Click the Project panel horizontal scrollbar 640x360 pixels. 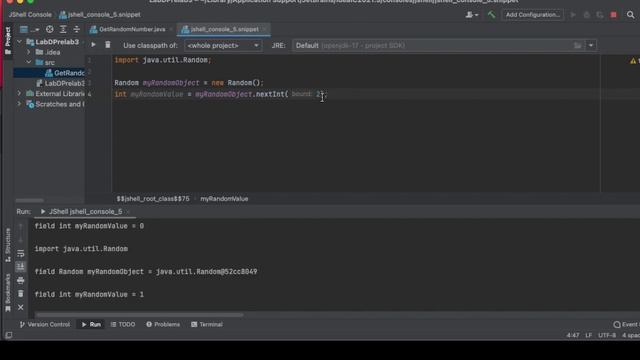tap(29, 200)
